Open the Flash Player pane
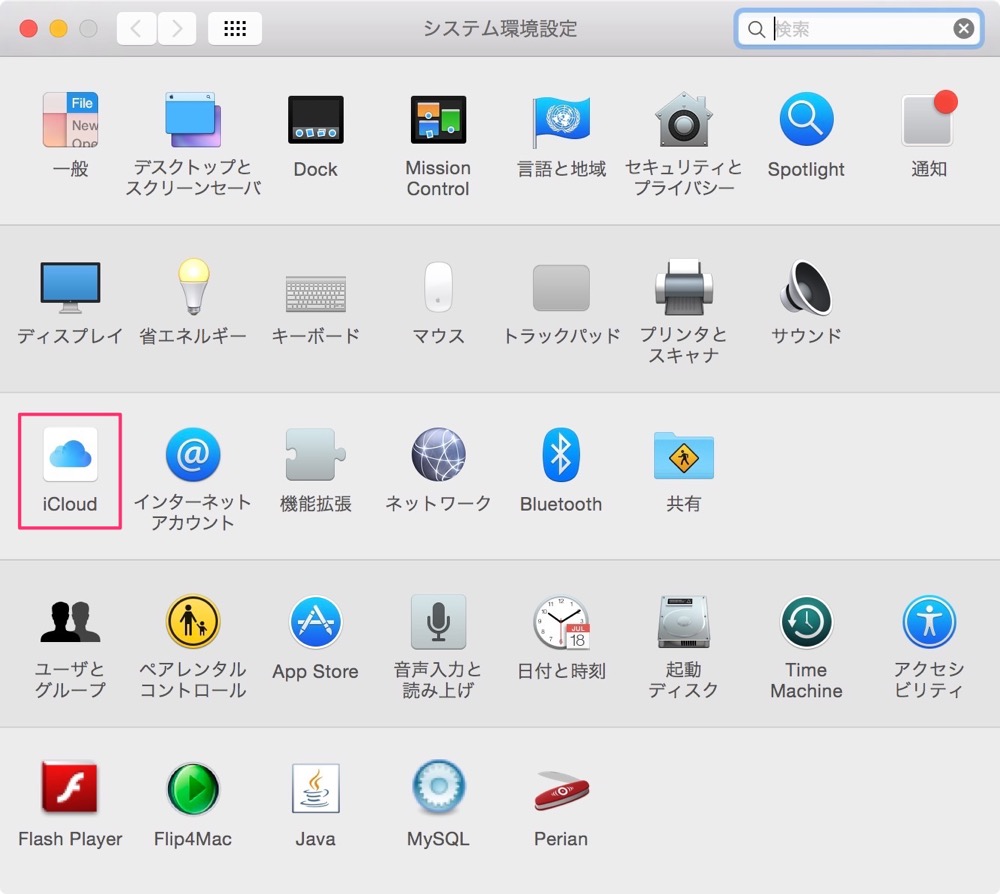Viewport: 1000px width, 894px height. pyautogui.click(x=70, y=789)
